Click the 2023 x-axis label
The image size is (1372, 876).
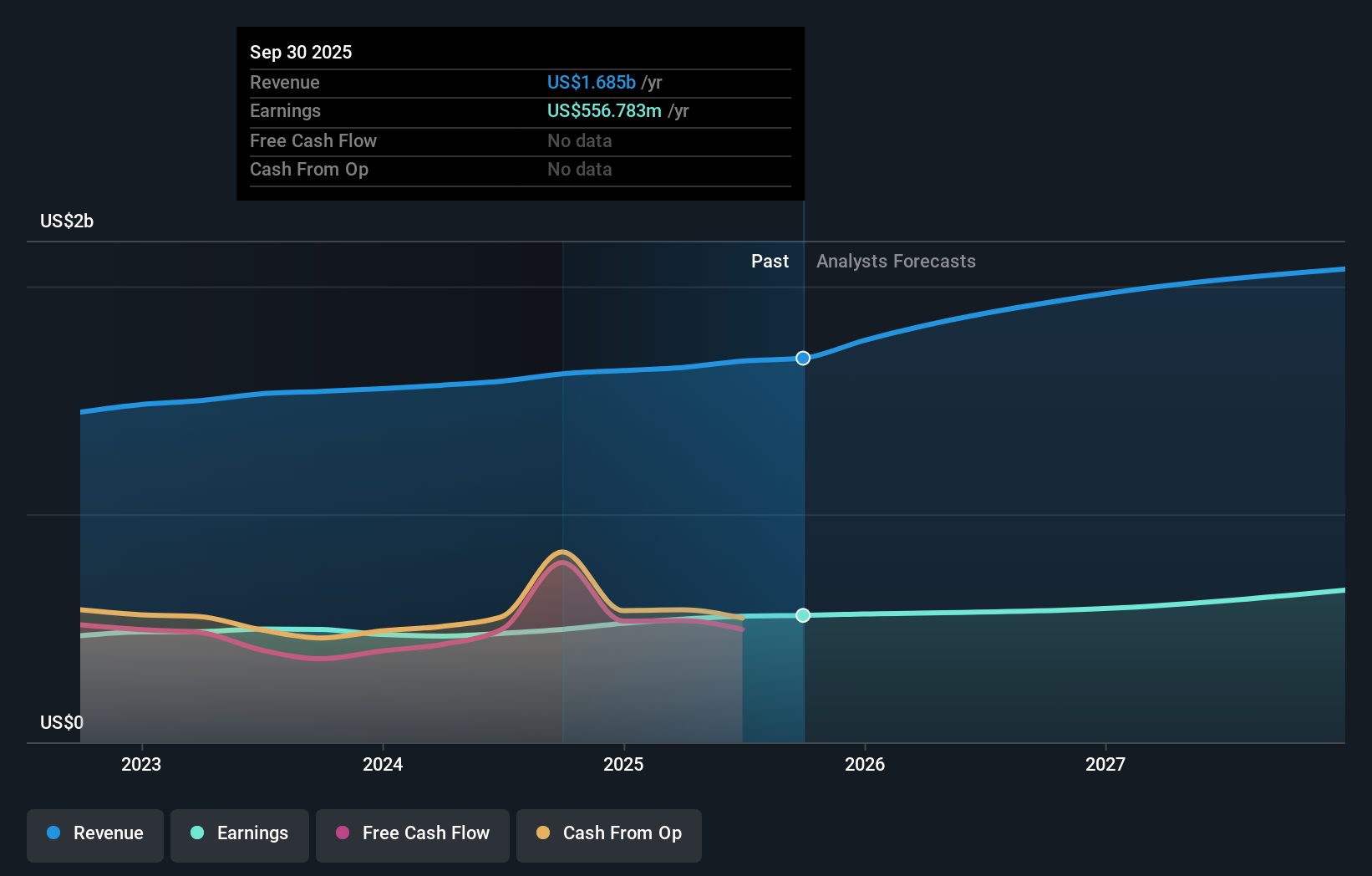[x=141, y=764]
